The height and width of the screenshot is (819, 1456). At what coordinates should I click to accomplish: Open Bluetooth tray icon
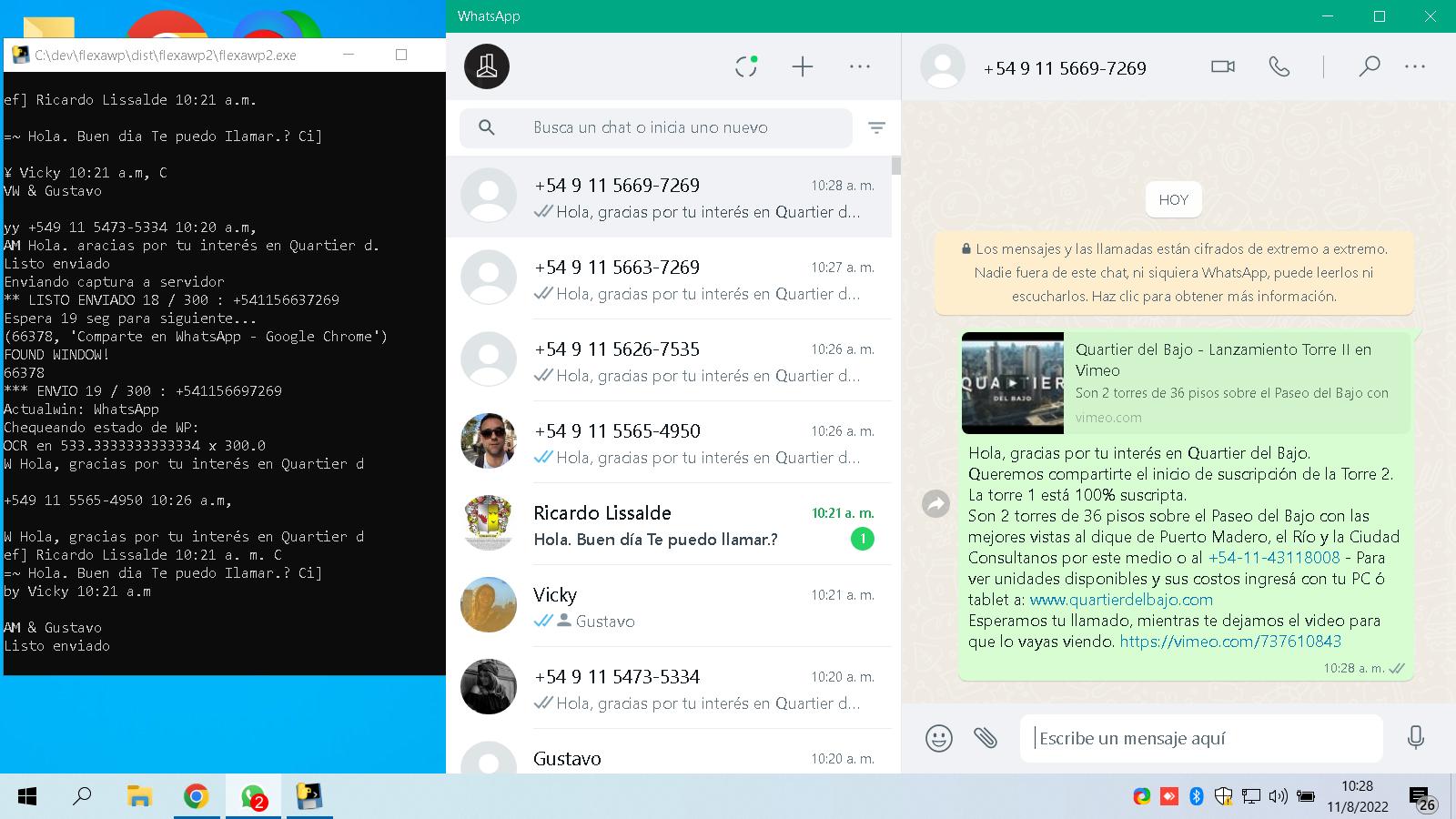point(1197,796)
